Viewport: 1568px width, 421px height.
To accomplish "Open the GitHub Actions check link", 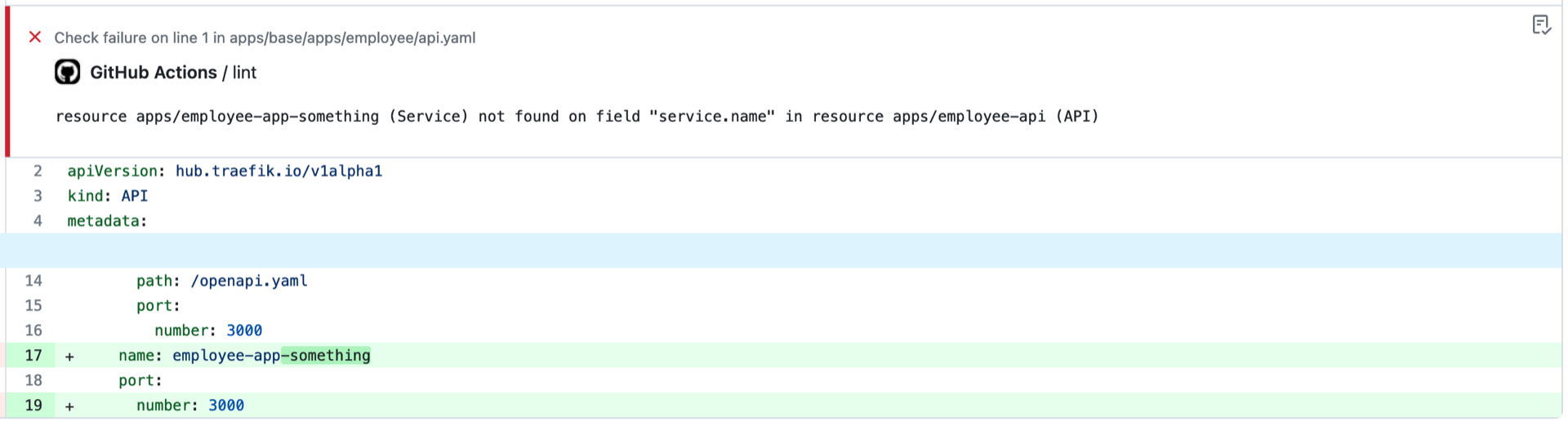I will (154, 73).
